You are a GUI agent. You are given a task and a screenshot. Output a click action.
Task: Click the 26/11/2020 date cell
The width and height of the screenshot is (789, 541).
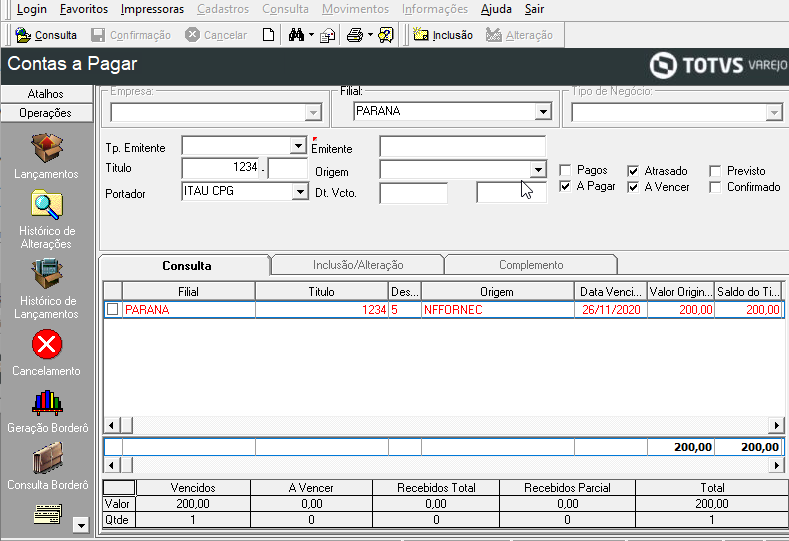click(x=611, y=310)
